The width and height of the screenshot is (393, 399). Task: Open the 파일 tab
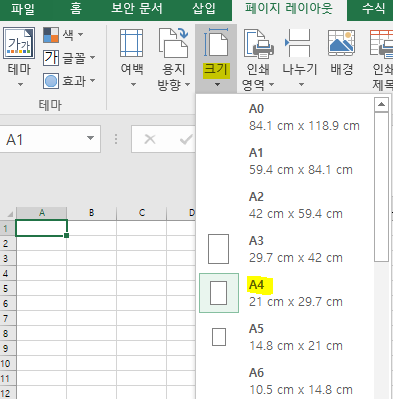23,9
